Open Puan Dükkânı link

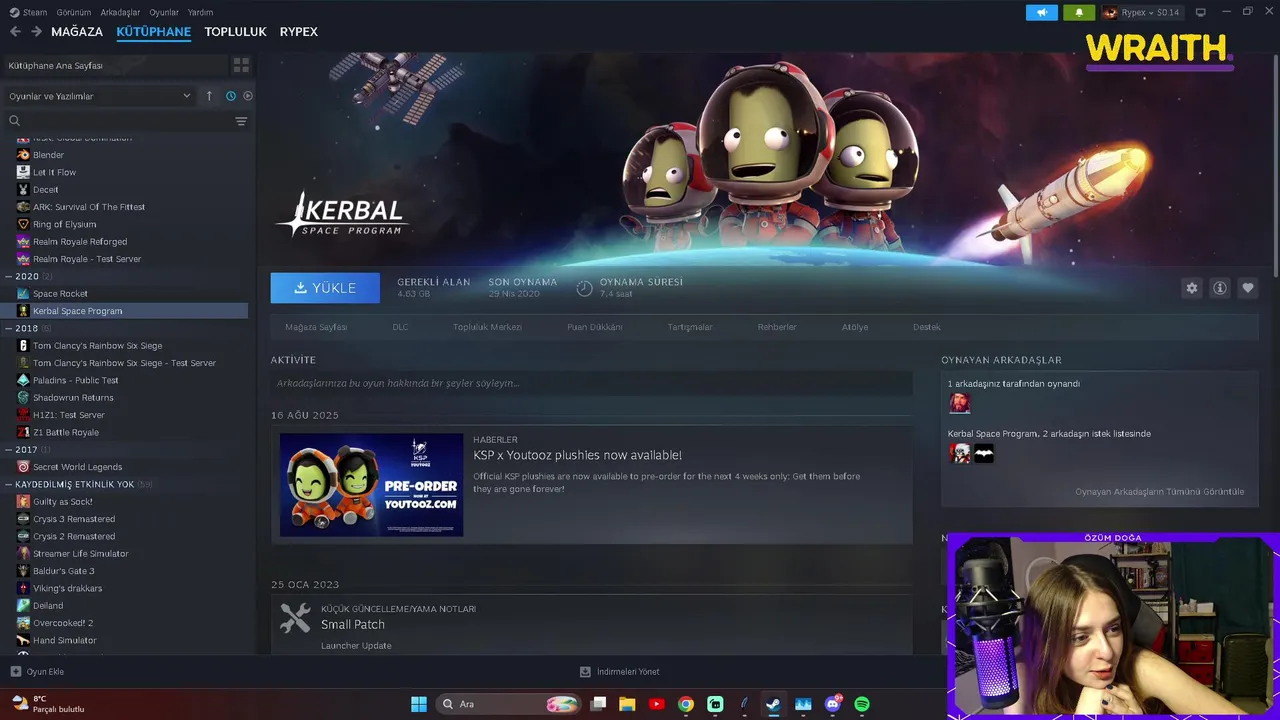(x=594, y=327)
